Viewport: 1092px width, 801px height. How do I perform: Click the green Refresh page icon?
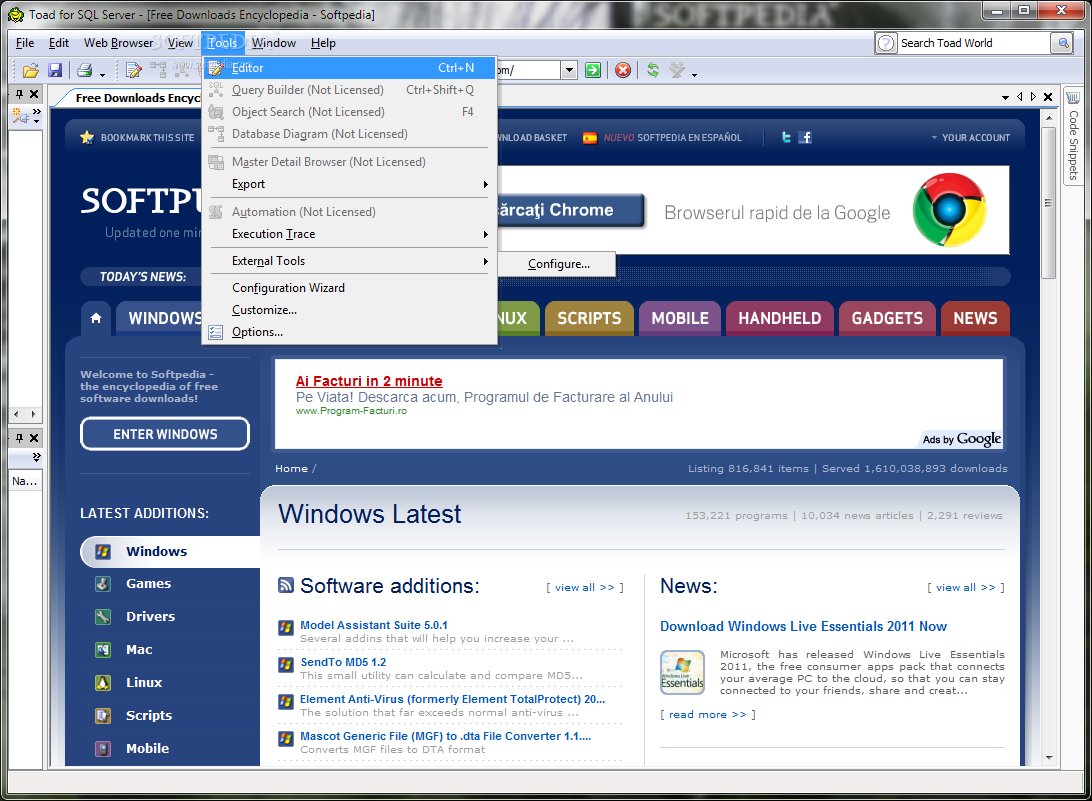click(x=653, y=70)
